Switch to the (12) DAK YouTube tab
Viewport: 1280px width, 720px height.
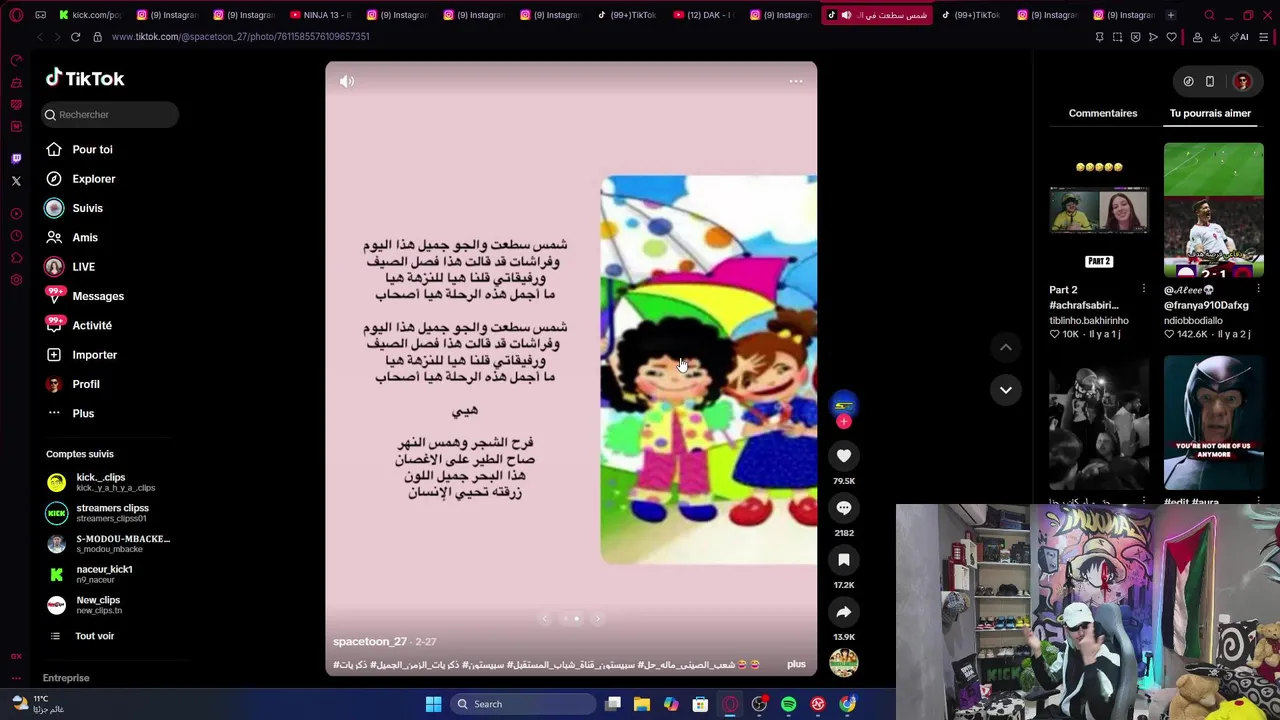(705, 15)
